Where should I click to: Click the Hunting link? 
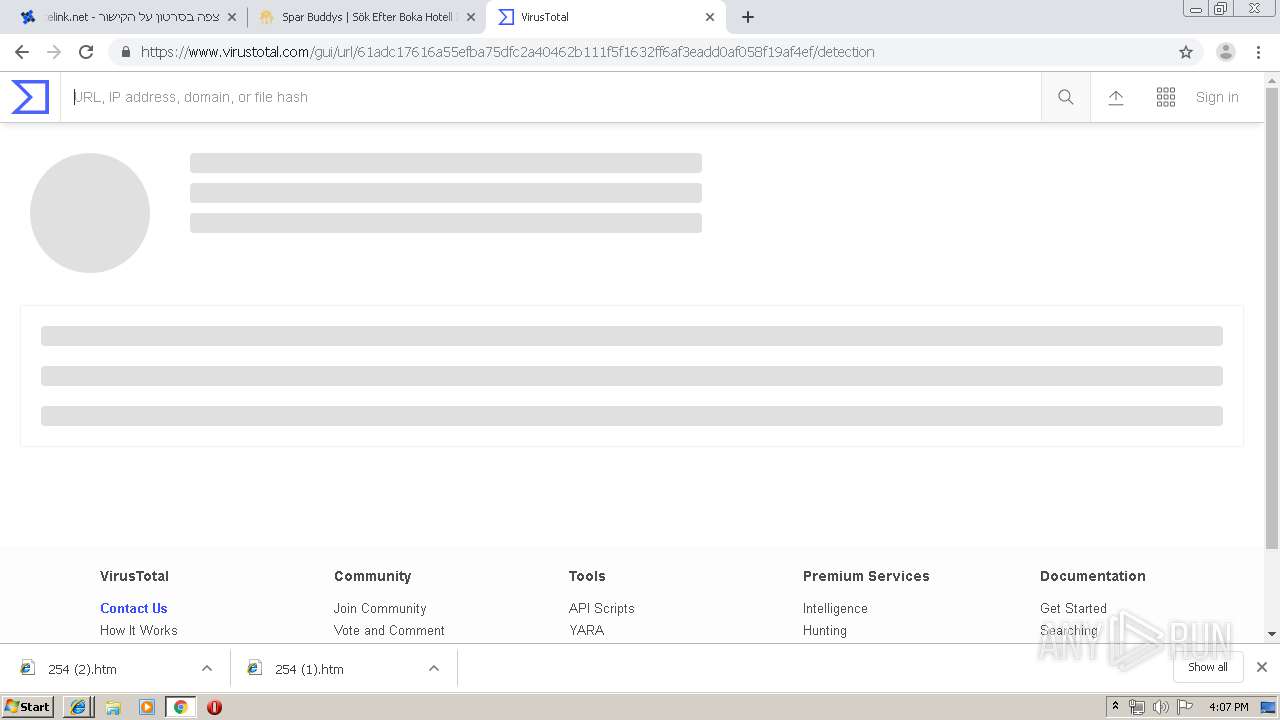click(x=824, y=630)
